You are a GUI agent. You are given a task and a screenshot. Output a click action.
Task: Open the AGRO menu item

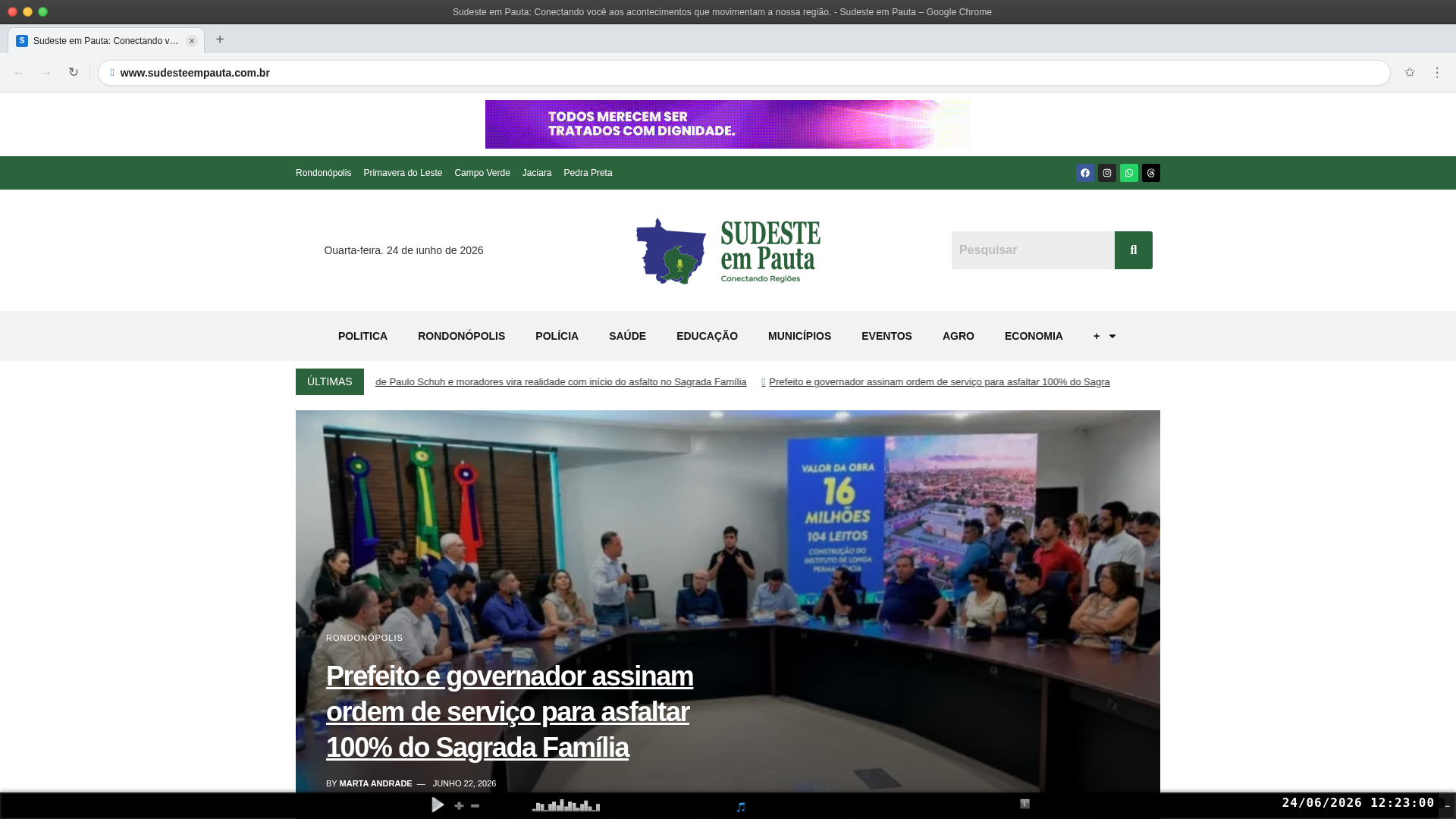pyautogui.click(x=959, y=336)
